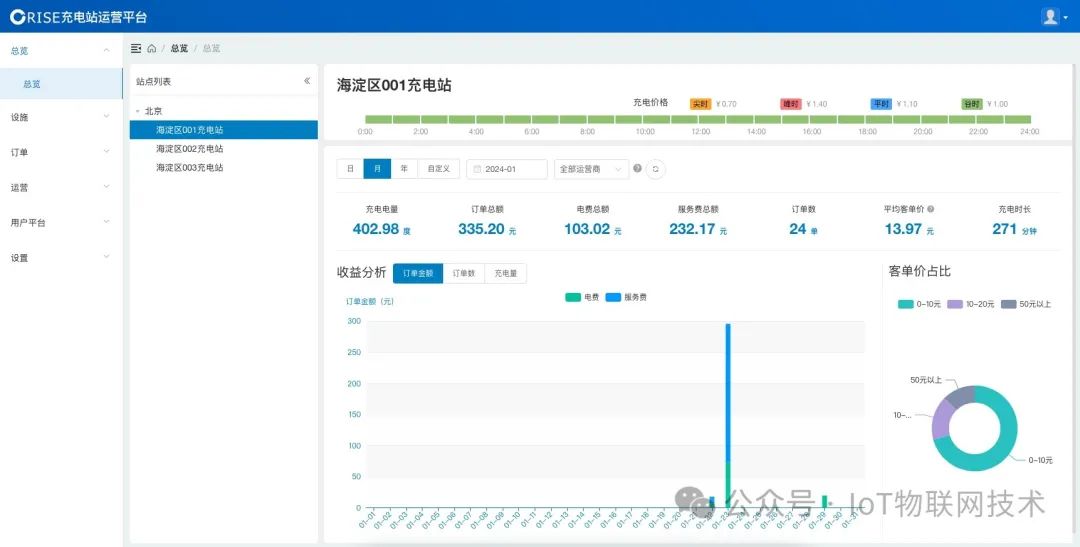Click the gray-blue 50元以上 donut segment
Viewport: 1080px width, 547px height.
coord(961,395)
